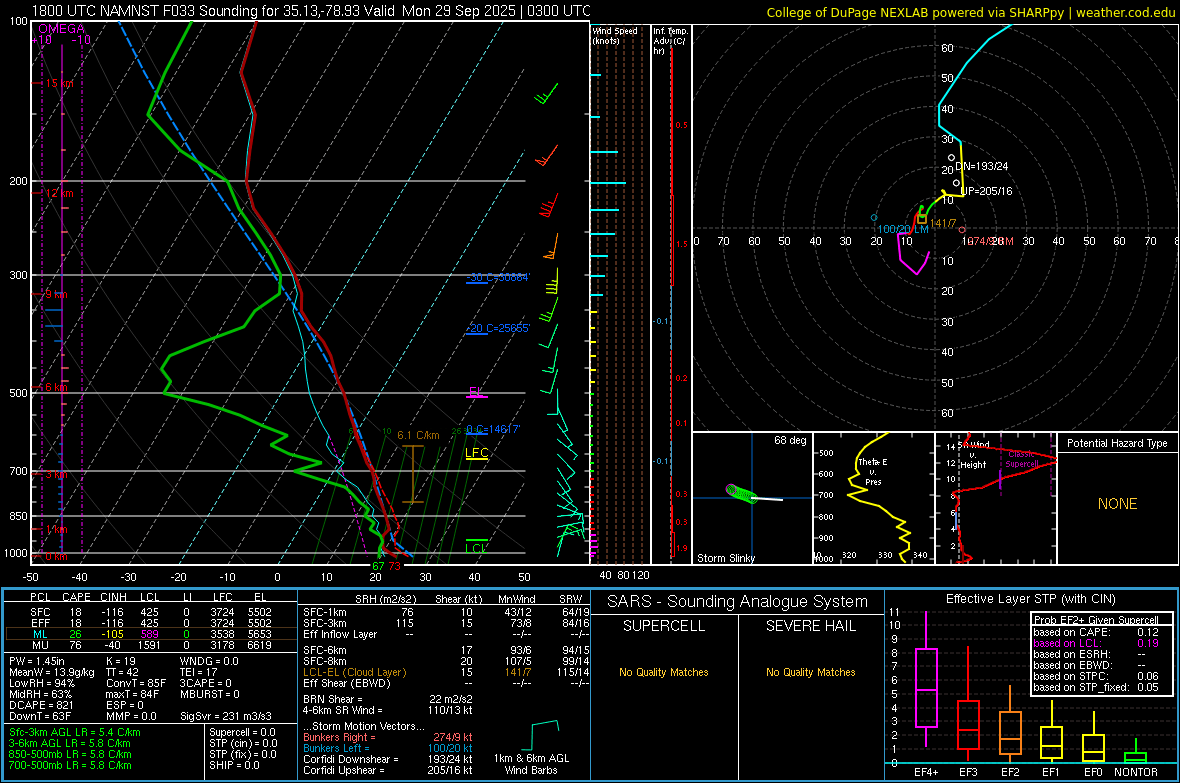Select the SFC-6km shear row
The width and height of the screenshot is (1180, 783).
tap(446, 650)
